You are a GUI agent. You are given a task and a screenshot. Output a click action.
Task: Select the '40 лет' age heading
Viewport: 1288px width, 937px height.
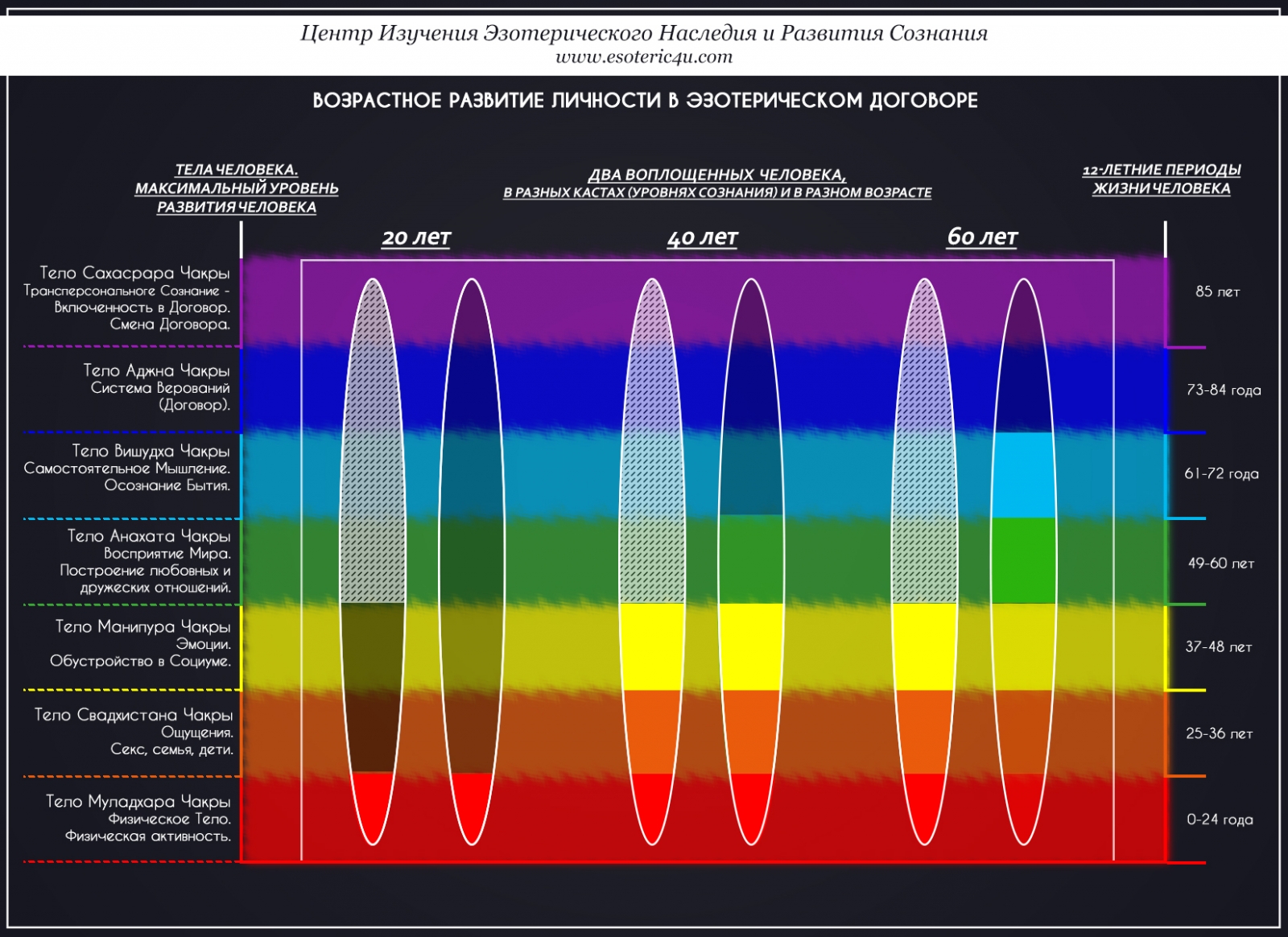tap(702, 237)
